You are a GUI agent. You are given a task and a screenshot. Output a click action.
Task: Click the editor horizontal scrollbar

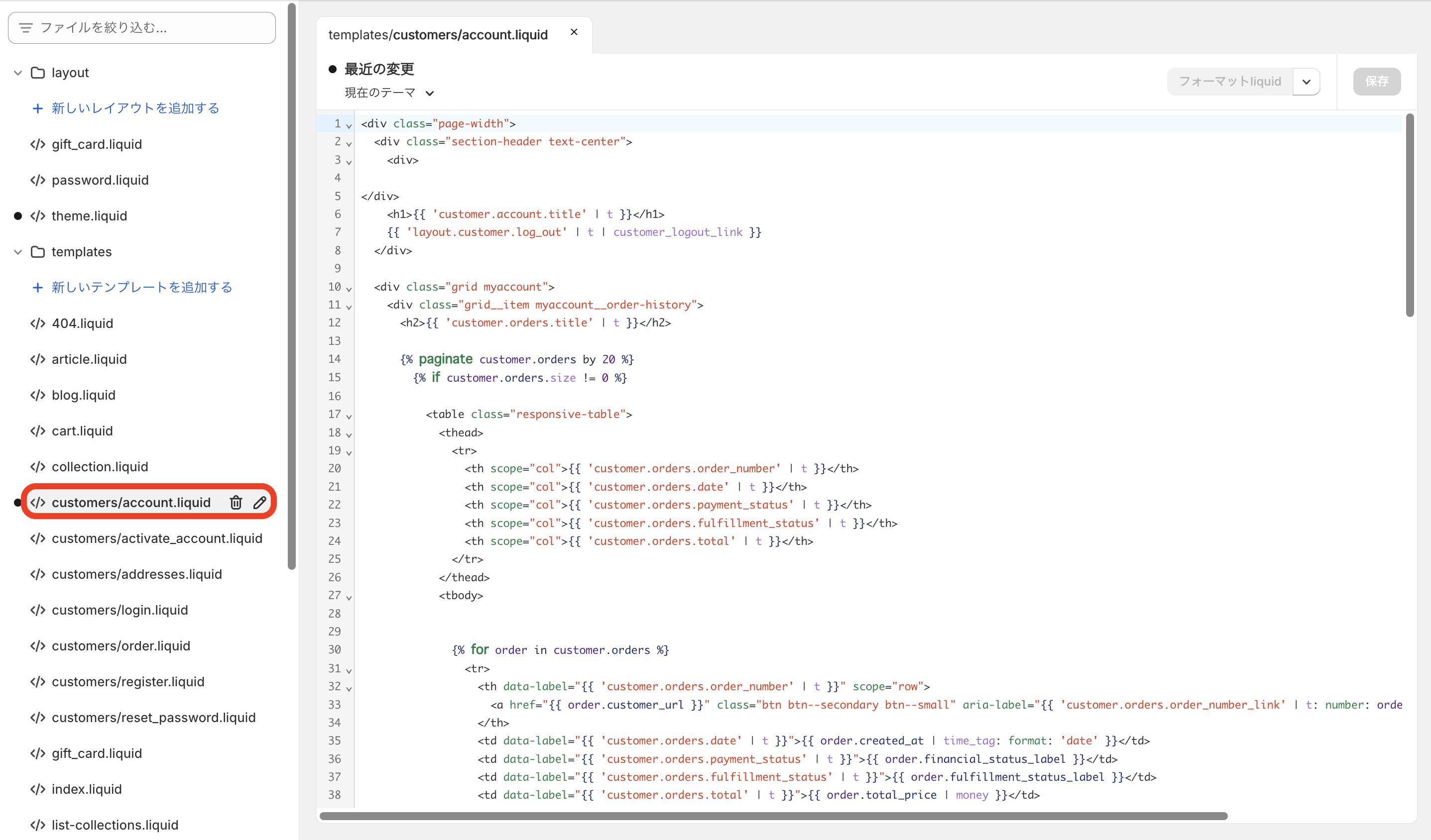coord(773,816)
